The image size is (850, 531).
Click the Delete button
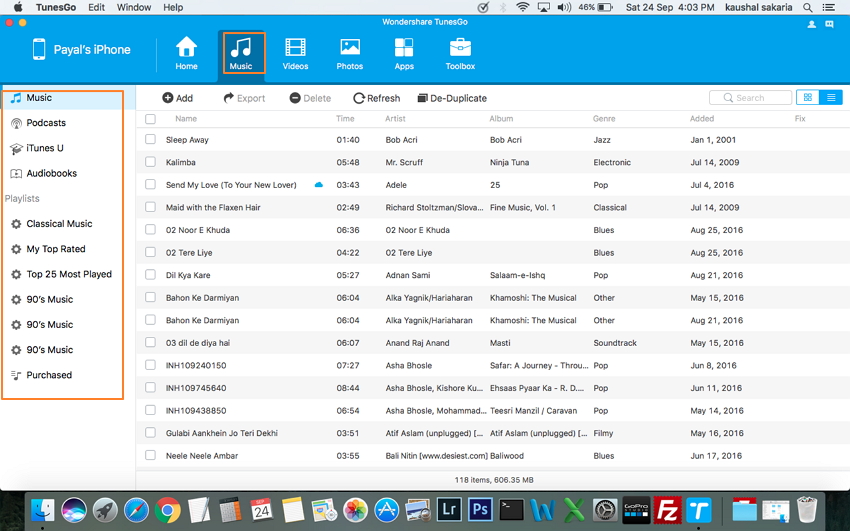[x=310, y=98]
